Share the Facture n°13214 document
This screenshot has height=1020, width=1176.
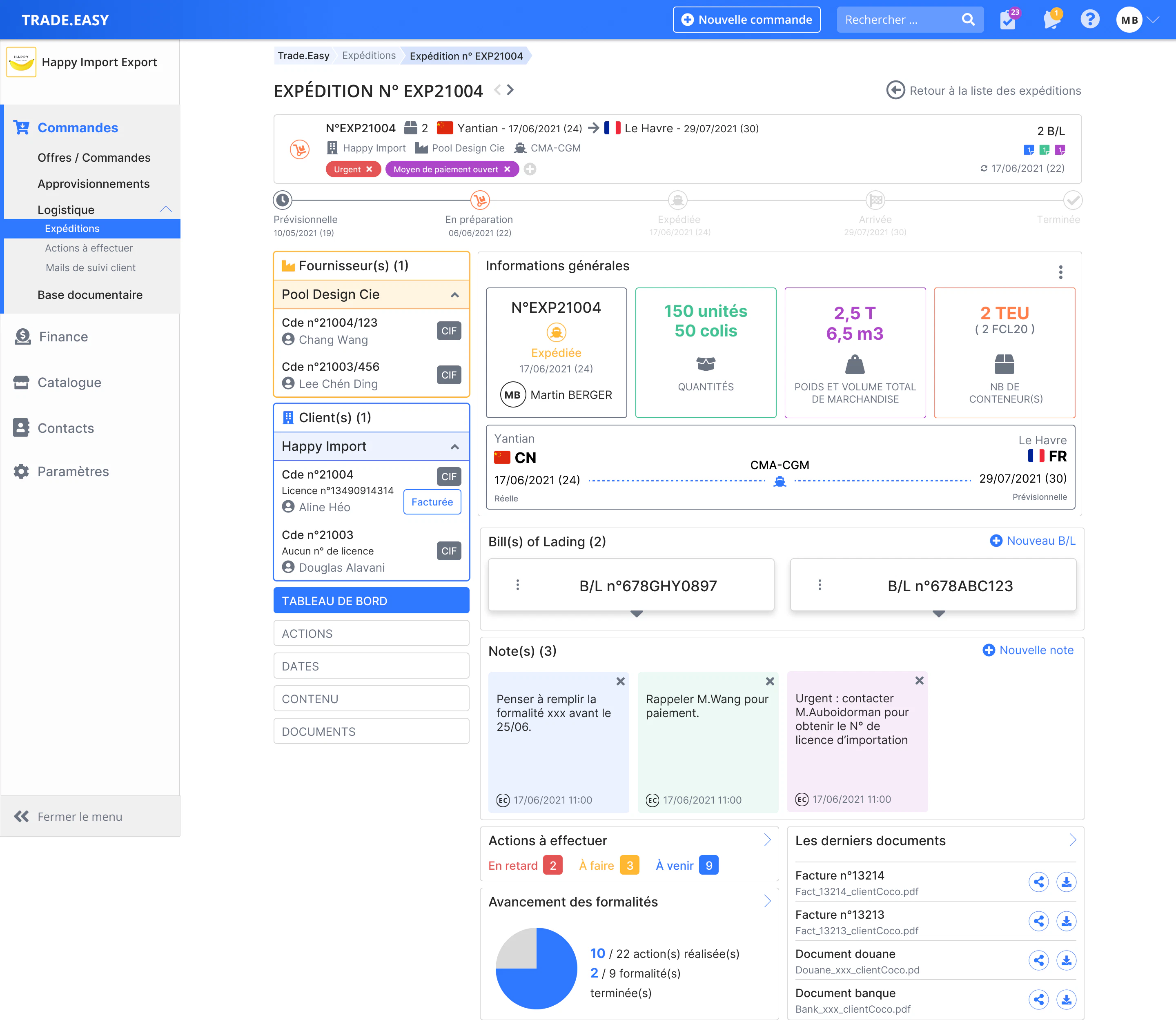click(x=1038, y=882)
